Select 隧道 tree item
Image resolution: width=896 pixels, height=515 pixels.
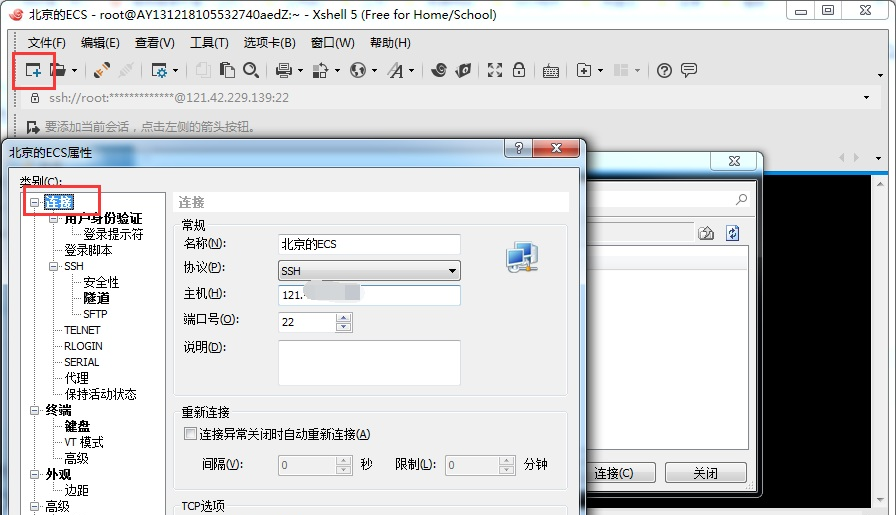click(x=96, y=298)
